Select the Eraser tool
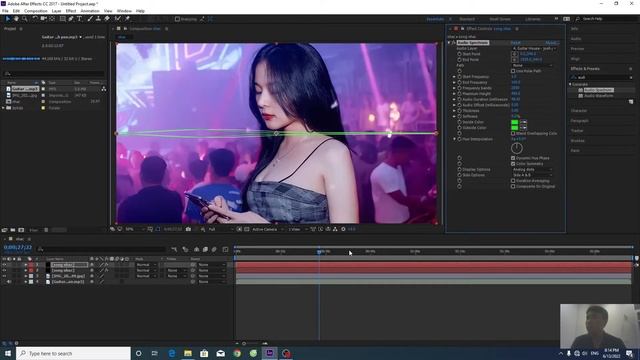Screen dimensions: 640x360 pos(107,19)
